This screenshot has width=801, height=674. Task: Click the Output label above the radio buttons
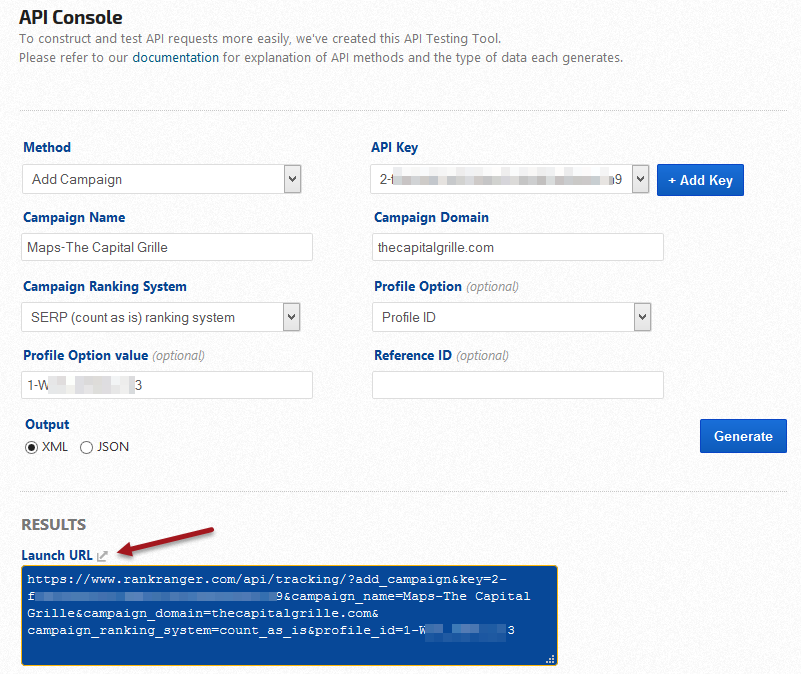tap(45, 424)
